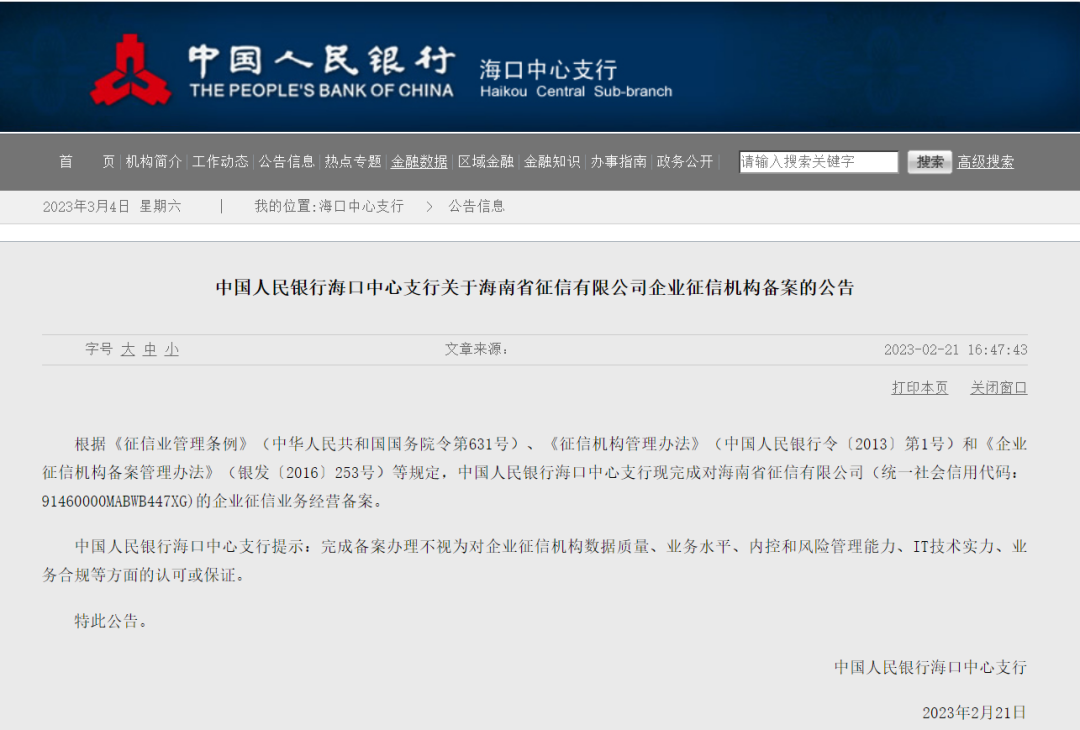Click 关闭窗口 to close the window
The width and height of the screenshot is (1080, 730).
[x=997, y=387]
